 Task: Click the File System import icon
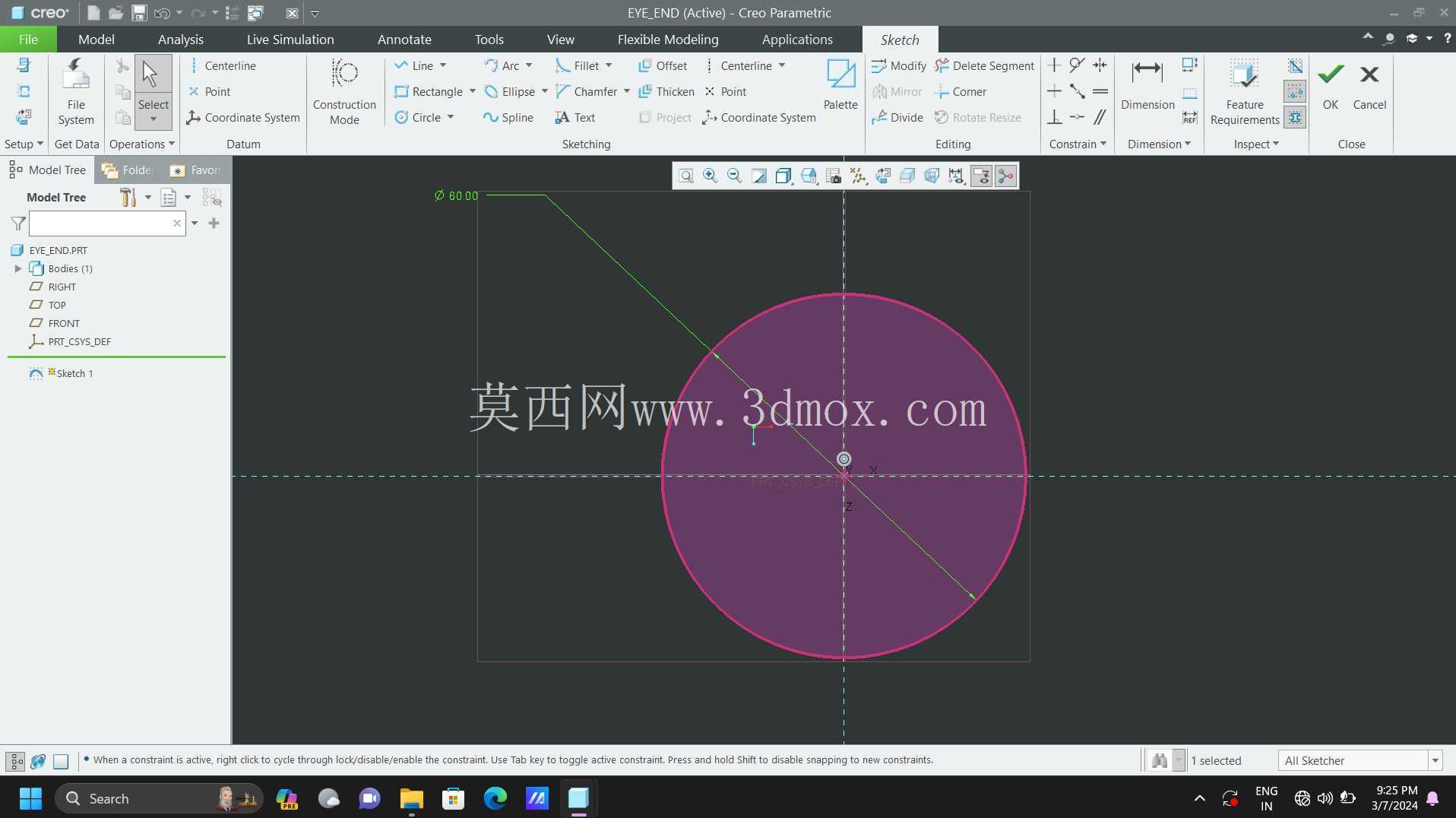[76, 91]
